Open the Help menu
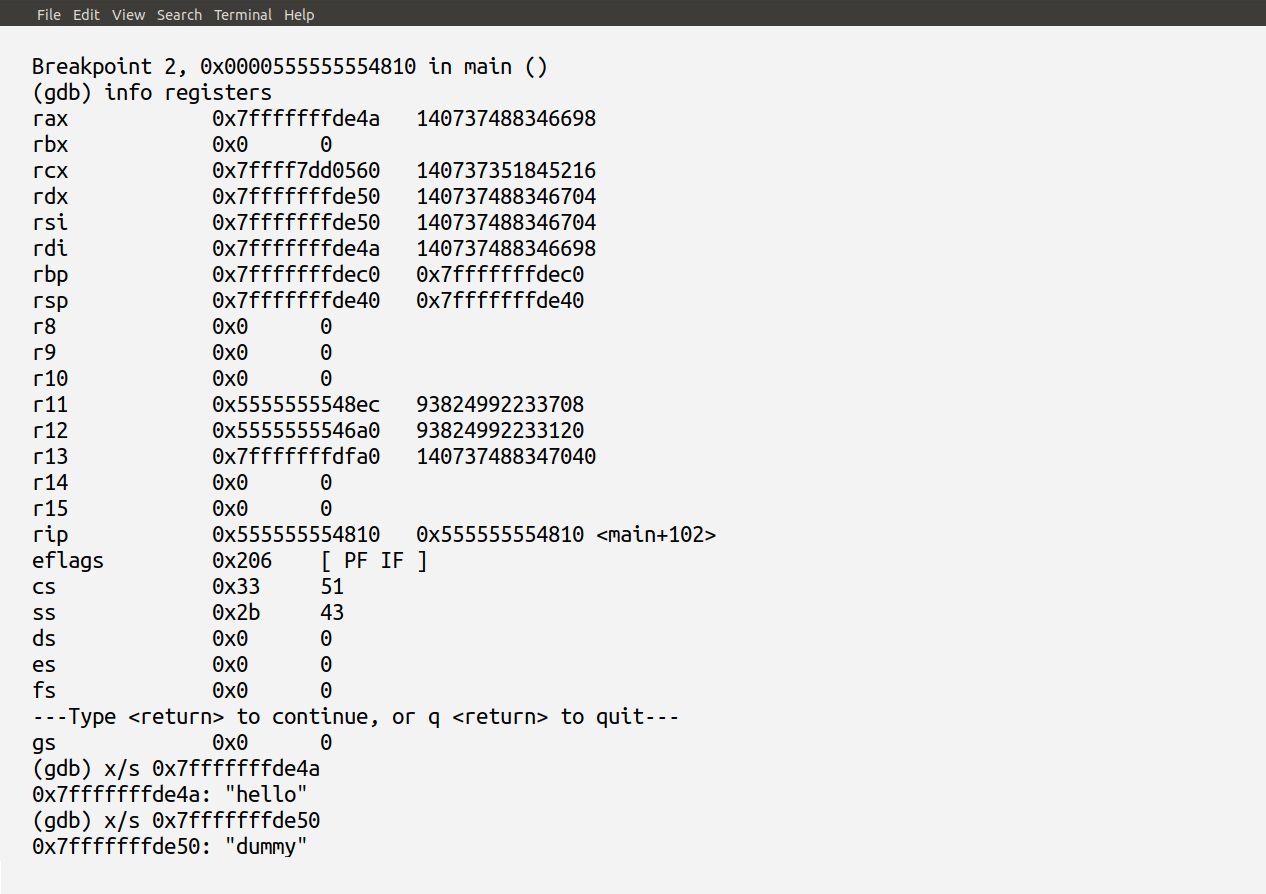 click(x=299, y=15)
